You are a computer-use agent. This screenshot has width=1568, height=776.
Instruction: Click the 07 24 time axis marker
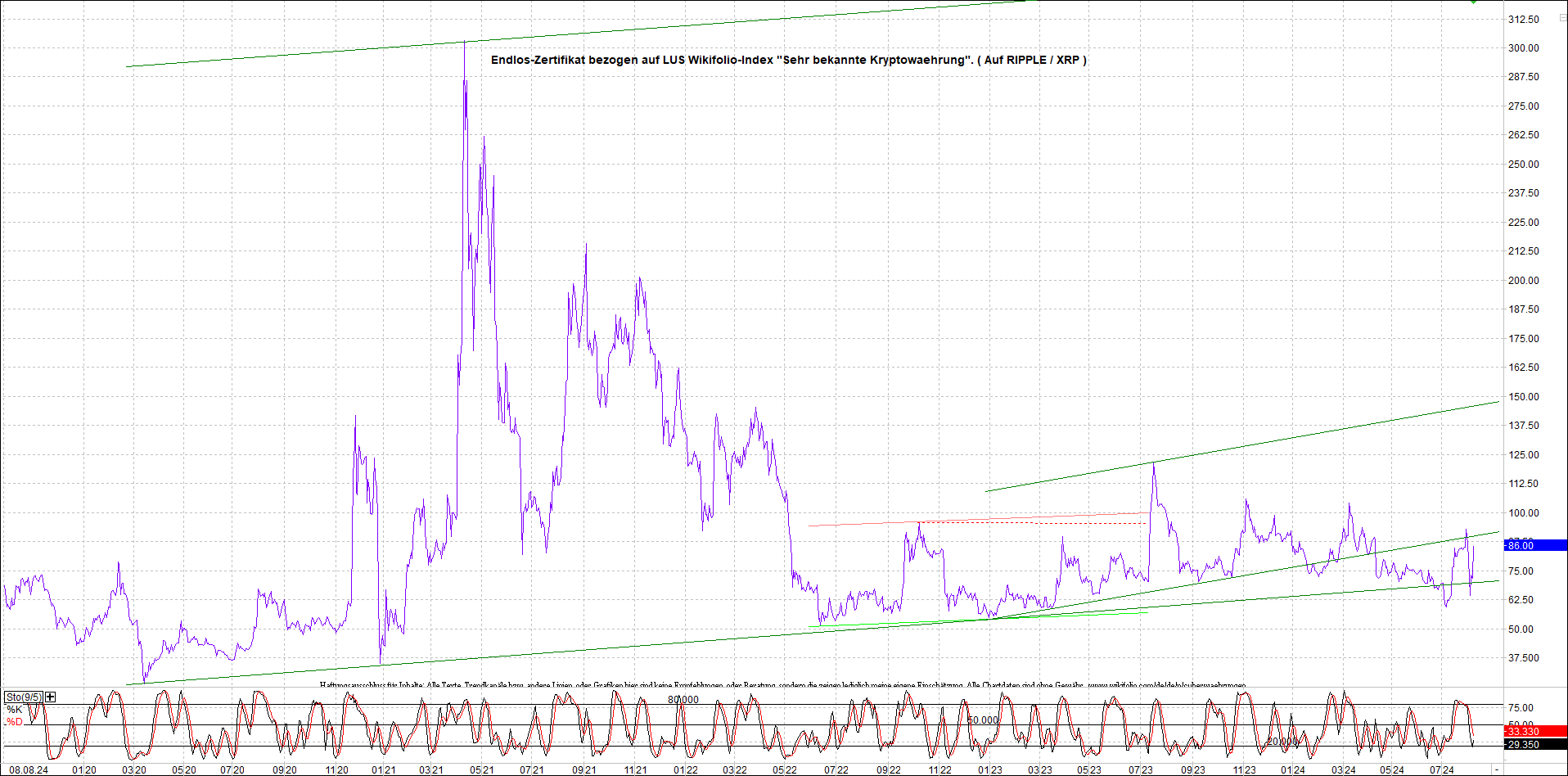click(1441, 769)
